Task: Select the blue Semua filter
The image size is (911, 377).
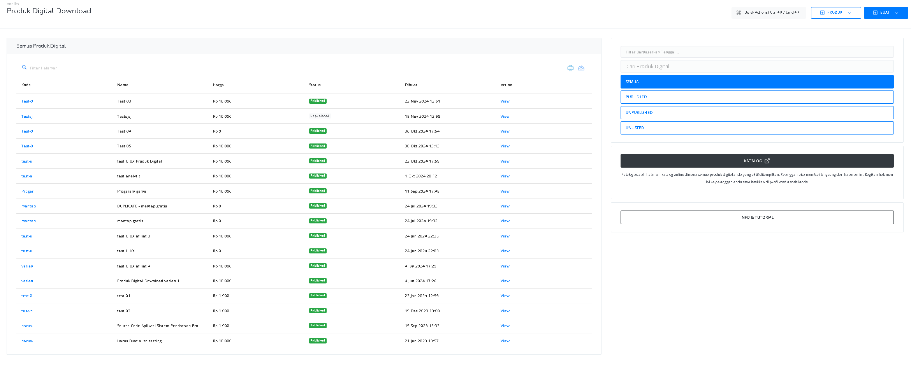Action: [756, 81]
